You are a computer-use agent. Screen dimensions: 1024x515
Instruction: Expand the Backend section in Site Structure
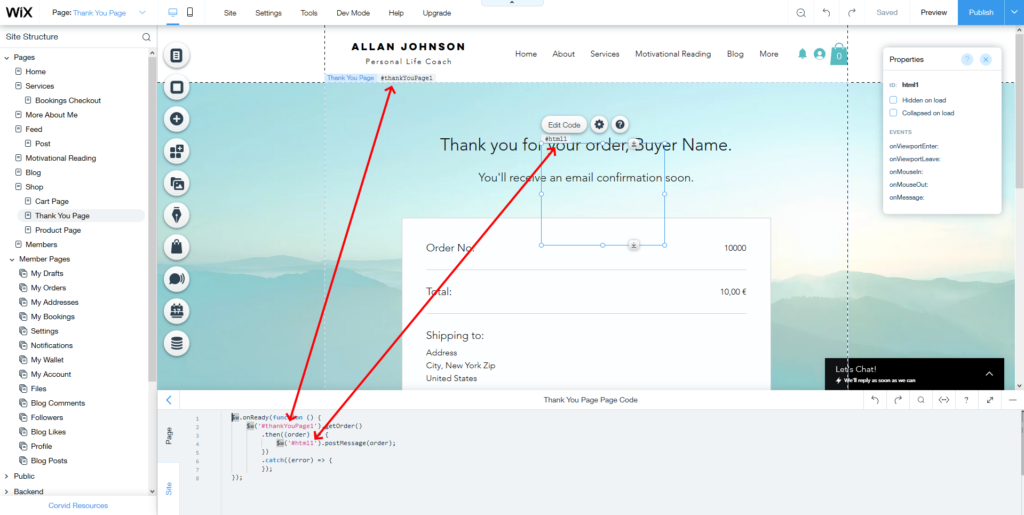pyautogui.click(x=8, y=491)
